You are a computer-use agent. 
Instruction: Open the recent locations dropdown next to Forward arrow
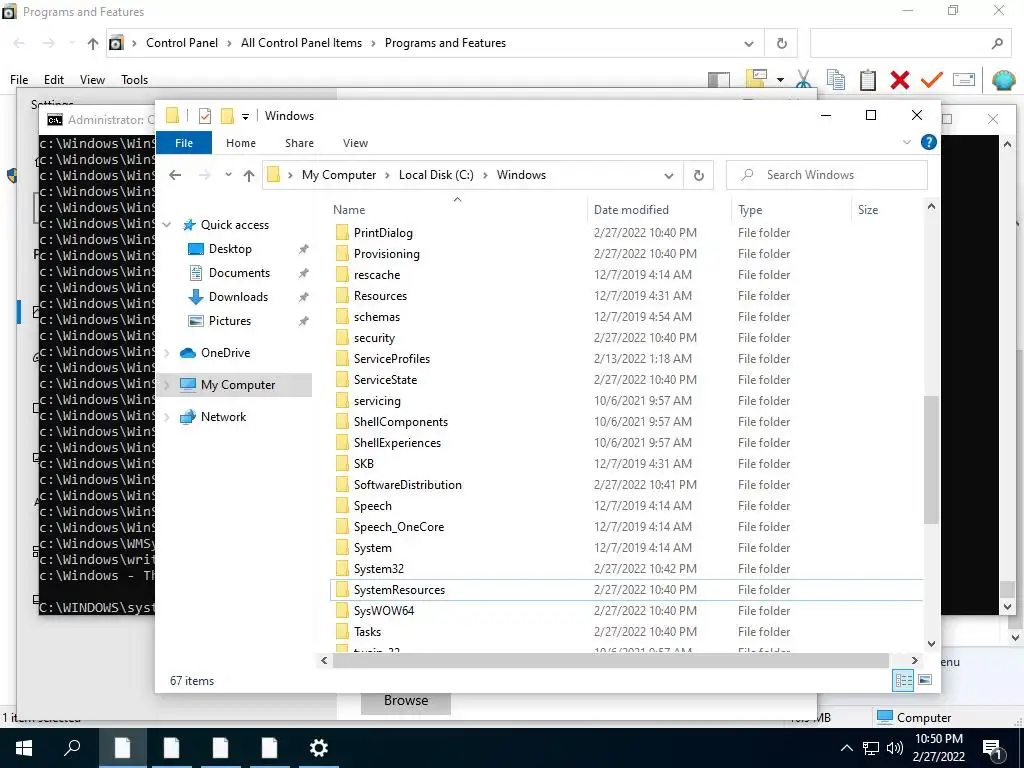pyautogui.click(x=228, y=175)
